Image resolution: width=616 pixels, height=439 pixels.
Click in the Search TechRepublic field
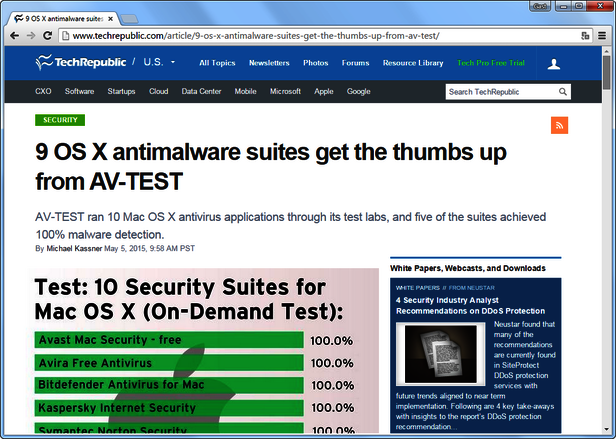coord(500,92)
